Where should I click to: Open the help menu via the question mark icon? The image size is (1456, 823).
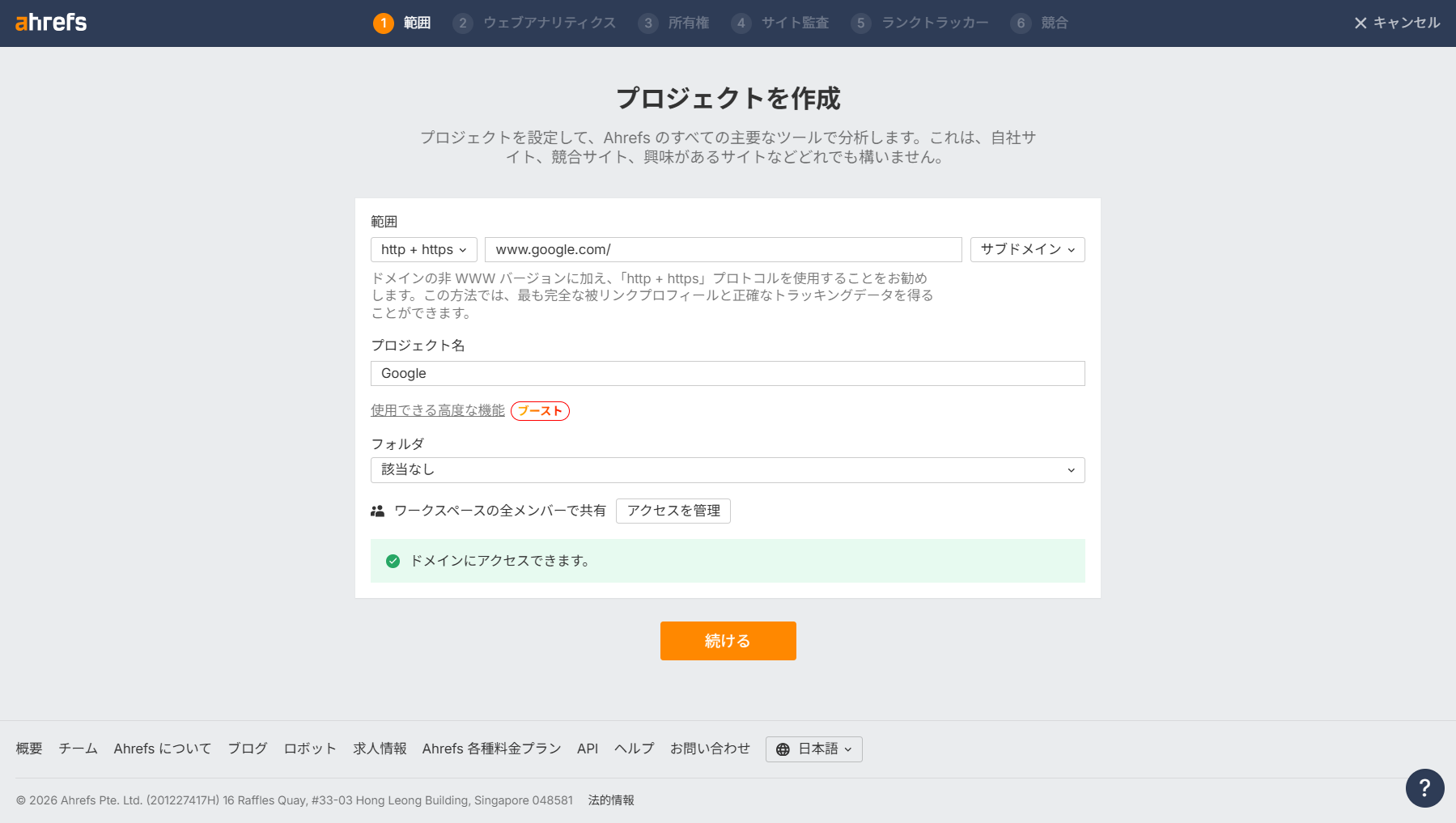1424,788
